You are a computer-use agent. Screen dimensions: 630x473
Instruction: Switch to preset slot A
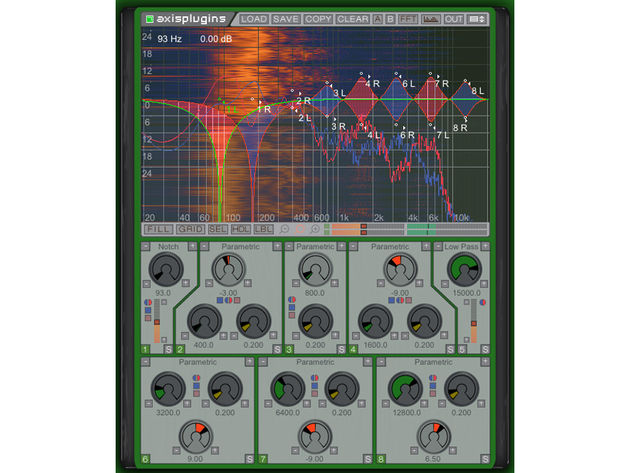(378, 19)
